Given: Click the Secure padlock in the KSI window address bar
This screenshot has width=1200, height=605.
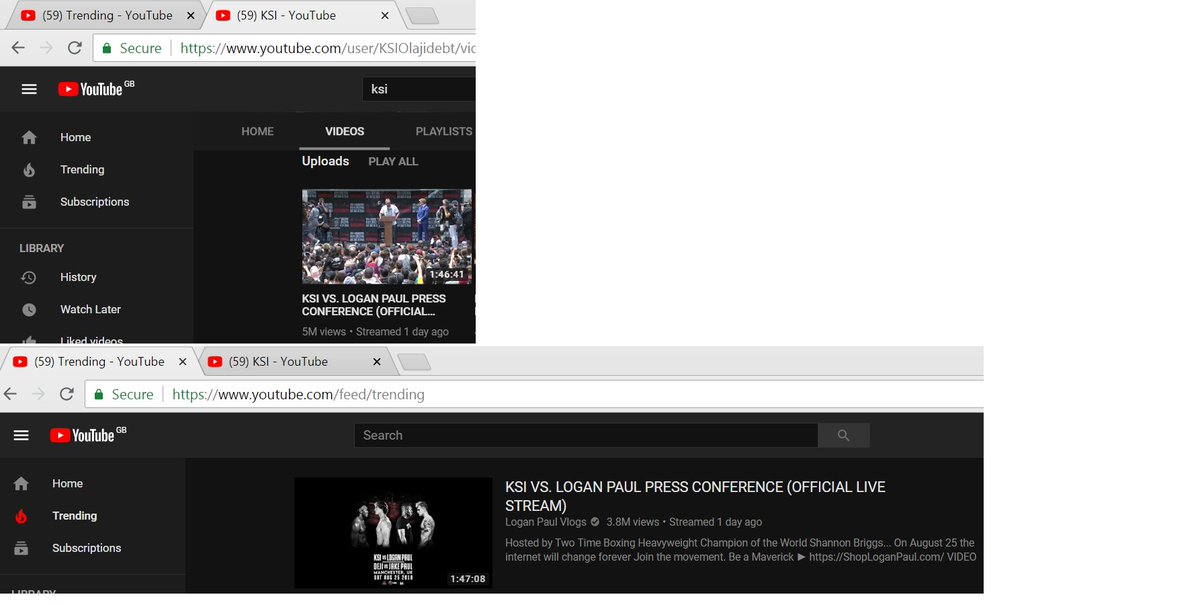Looking at the screenshot, I should click(x=107, y=48).
